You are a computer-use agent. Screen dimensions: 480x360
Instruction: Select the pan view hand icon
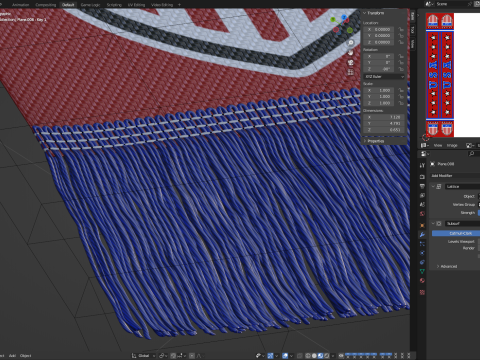[350, 52]
